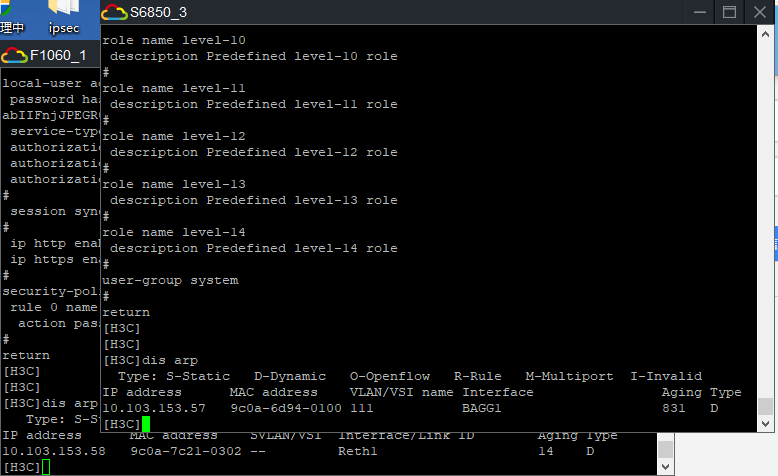The height and width of the screenshot is (476, 778).
Task: Bring the F1060_1 window forward via its title
Action: pyautogui.click(x=58, y=55)
